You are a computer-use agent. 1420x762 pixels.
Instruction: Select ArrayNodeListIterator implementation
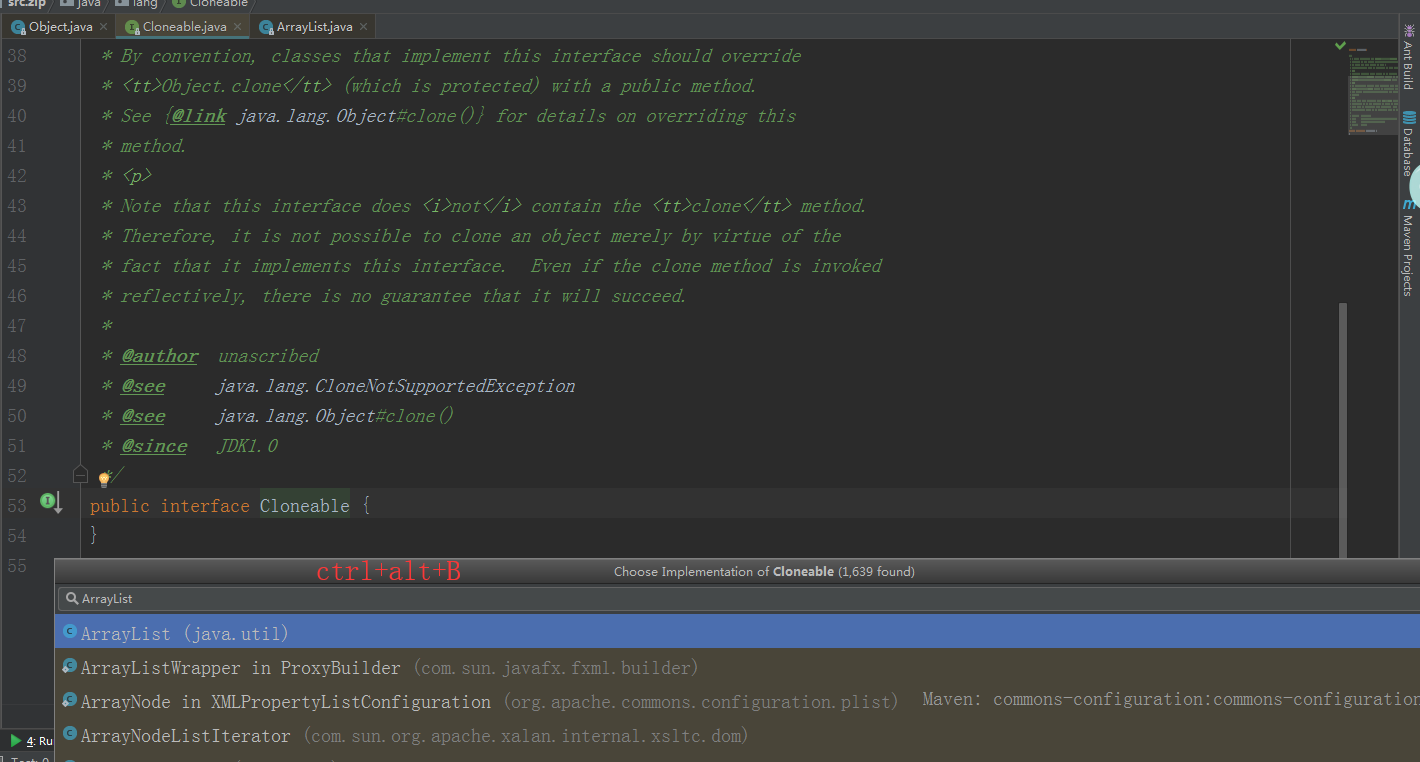737,735
